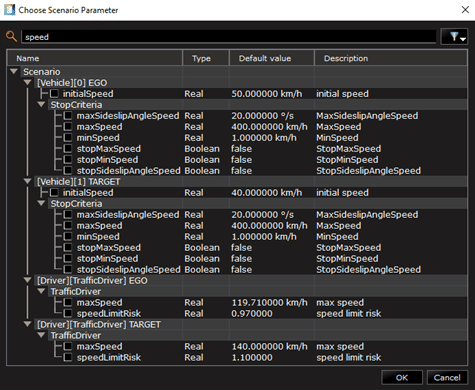Click the speed search field
Screen dimensions: 475x390
point(229,37)
